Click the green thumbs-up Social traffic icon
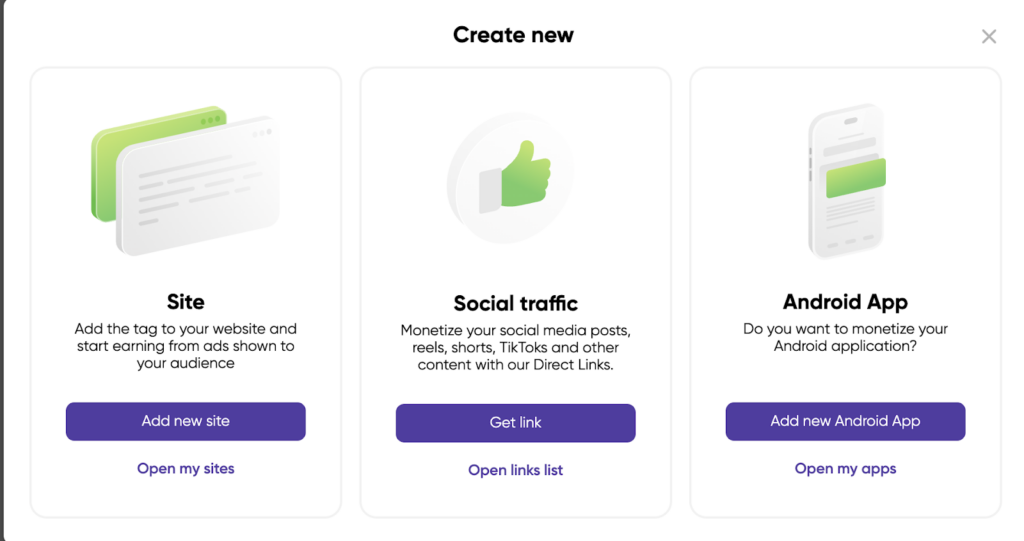1024x541 pixels. pos(518,176)
